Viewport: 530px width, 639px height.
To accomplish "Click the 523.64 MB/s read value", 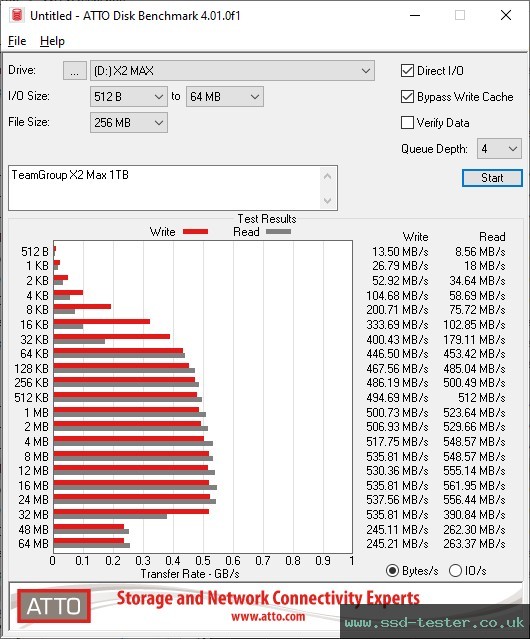I will coord(475,412).
